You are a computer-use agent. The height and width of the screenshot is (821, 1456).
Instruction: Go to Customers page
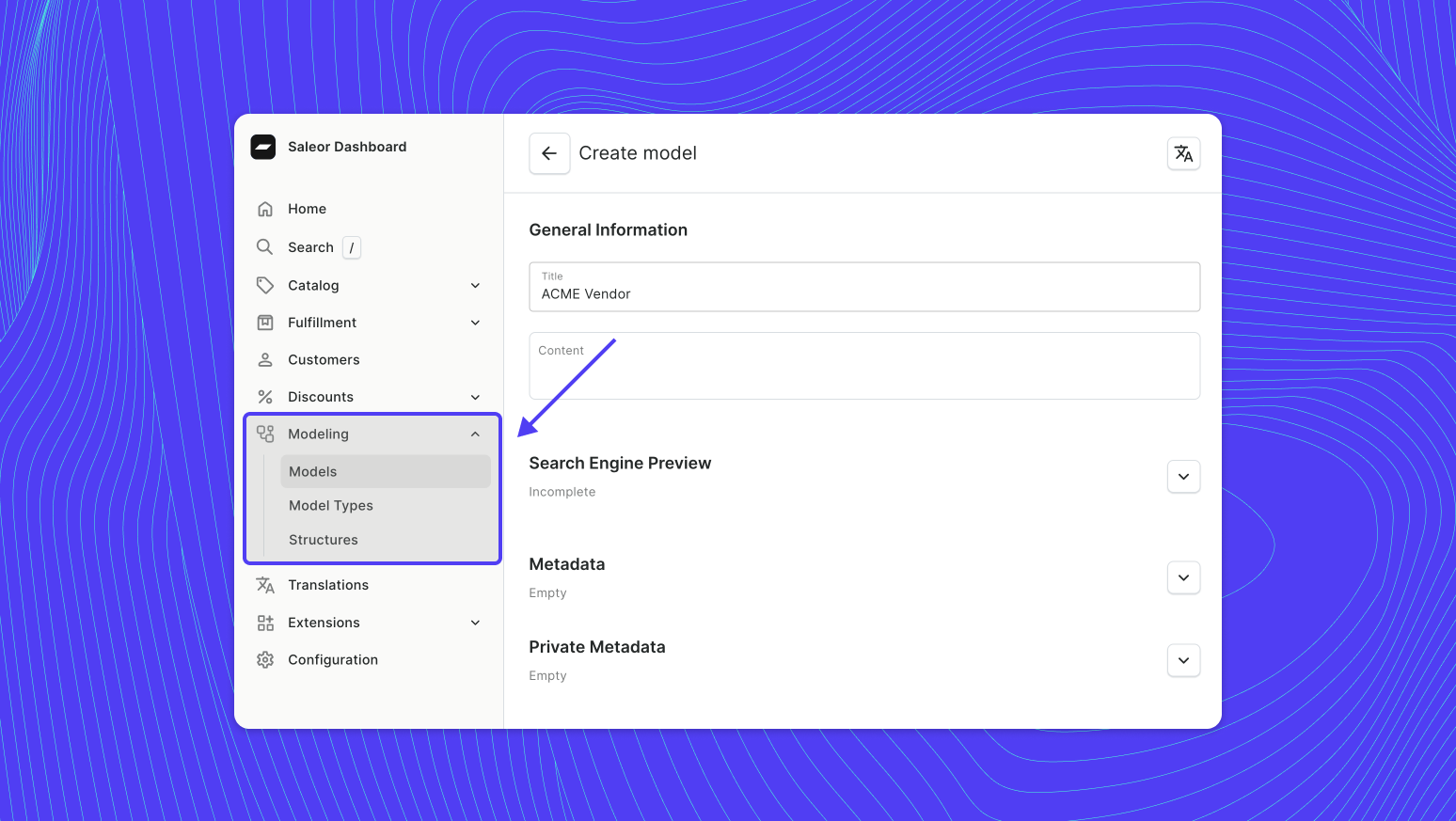click(x=324, y=360)
